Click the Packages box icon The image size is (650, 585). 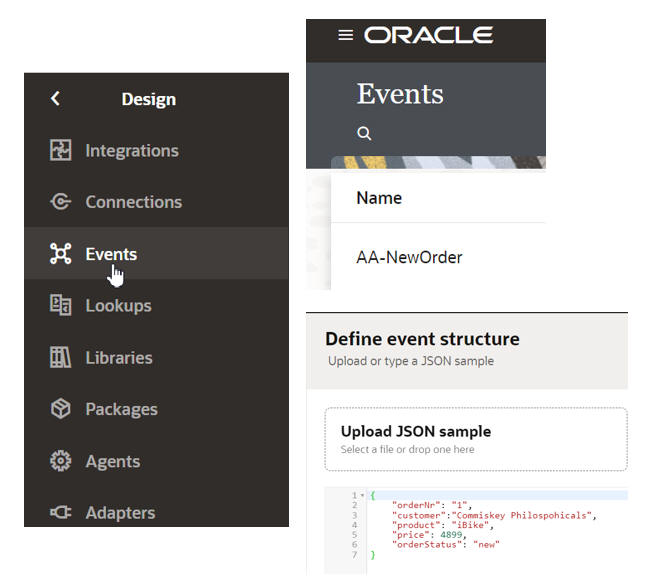point(61,409)
